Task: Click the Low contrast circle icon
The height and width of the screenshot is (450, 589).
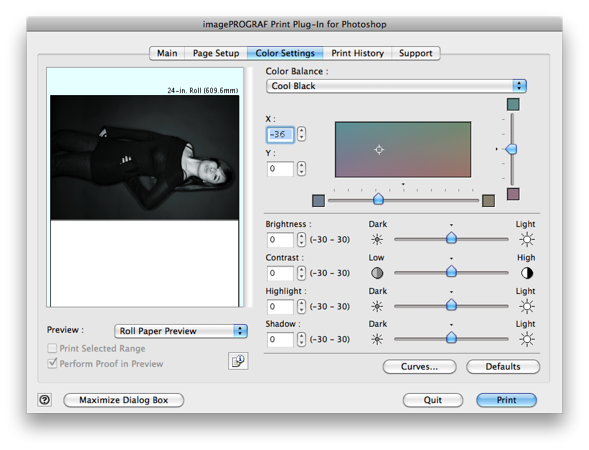Action: (377, 273)
